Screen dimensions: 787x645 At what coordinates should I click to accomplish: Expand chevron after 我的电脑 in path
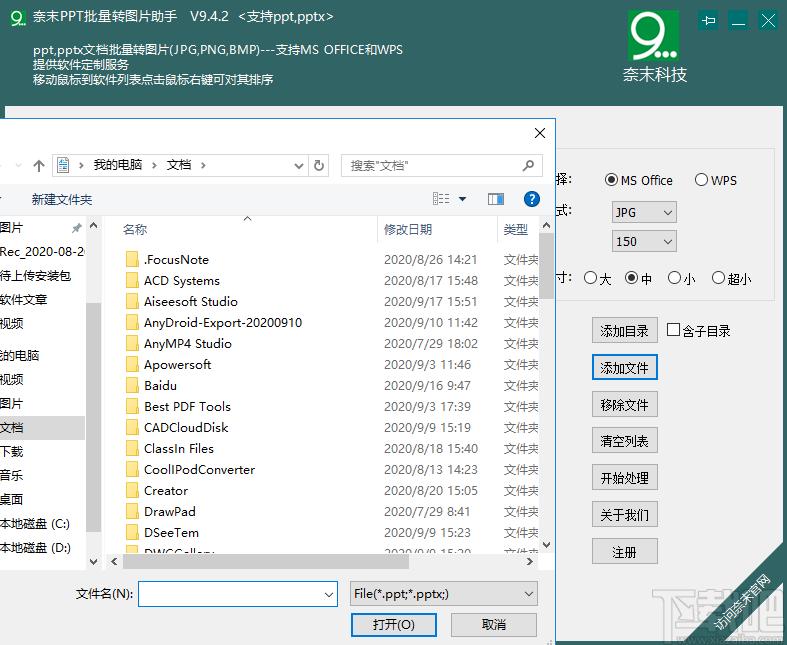click(x=154, y=165)
